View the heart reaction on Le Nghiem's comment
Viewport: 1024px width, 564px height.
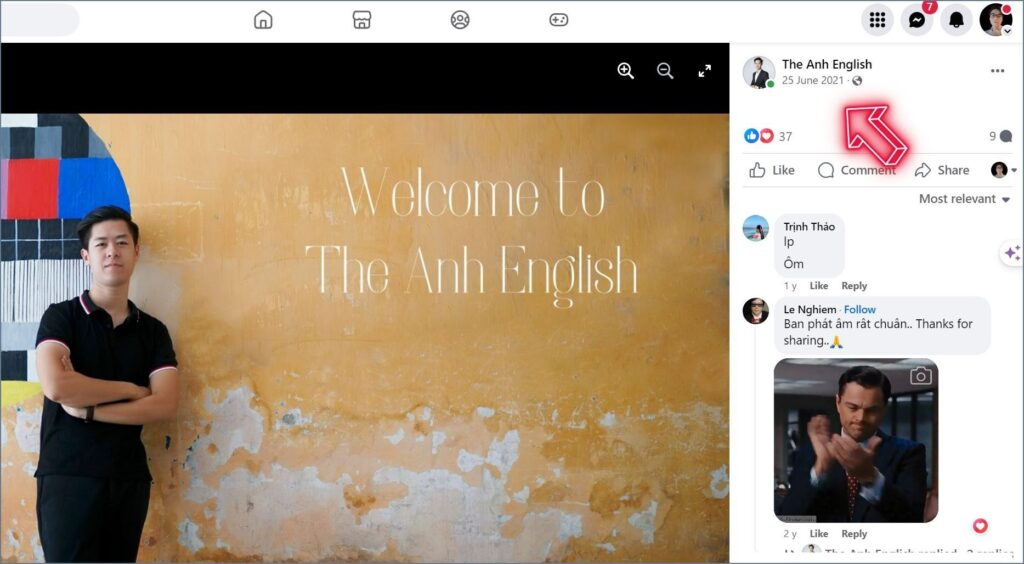pos(980,525)
